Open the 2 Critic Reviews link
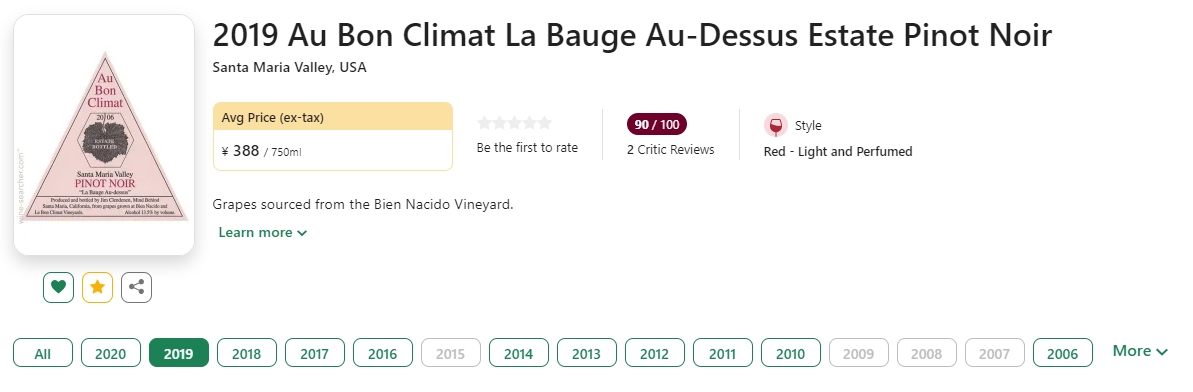Screen dimensions: 1193x392 [670, 150]
